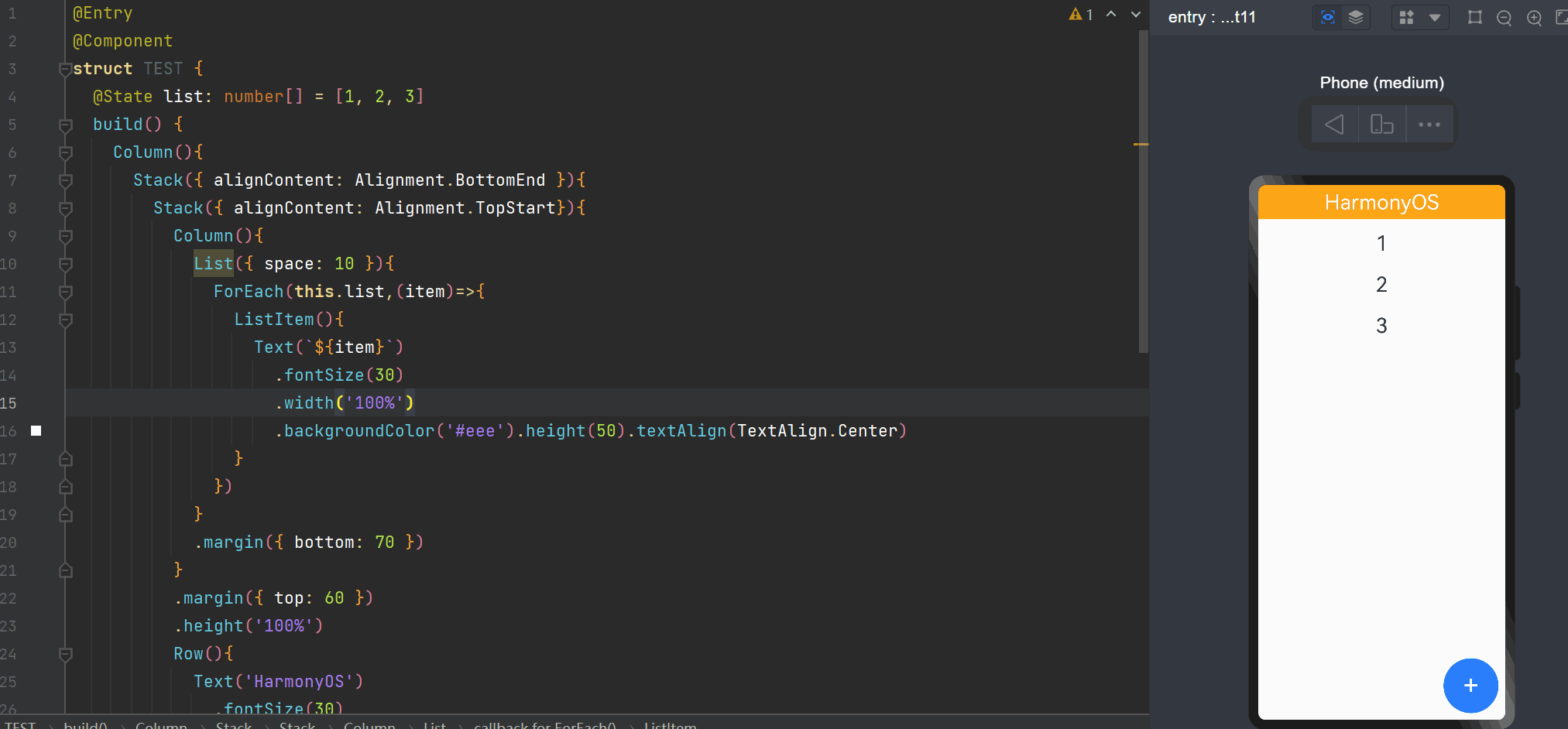Collapse the struct TEST fold marker
Image resolution: width=1568 pixels, height=729 pixels.
65,69
